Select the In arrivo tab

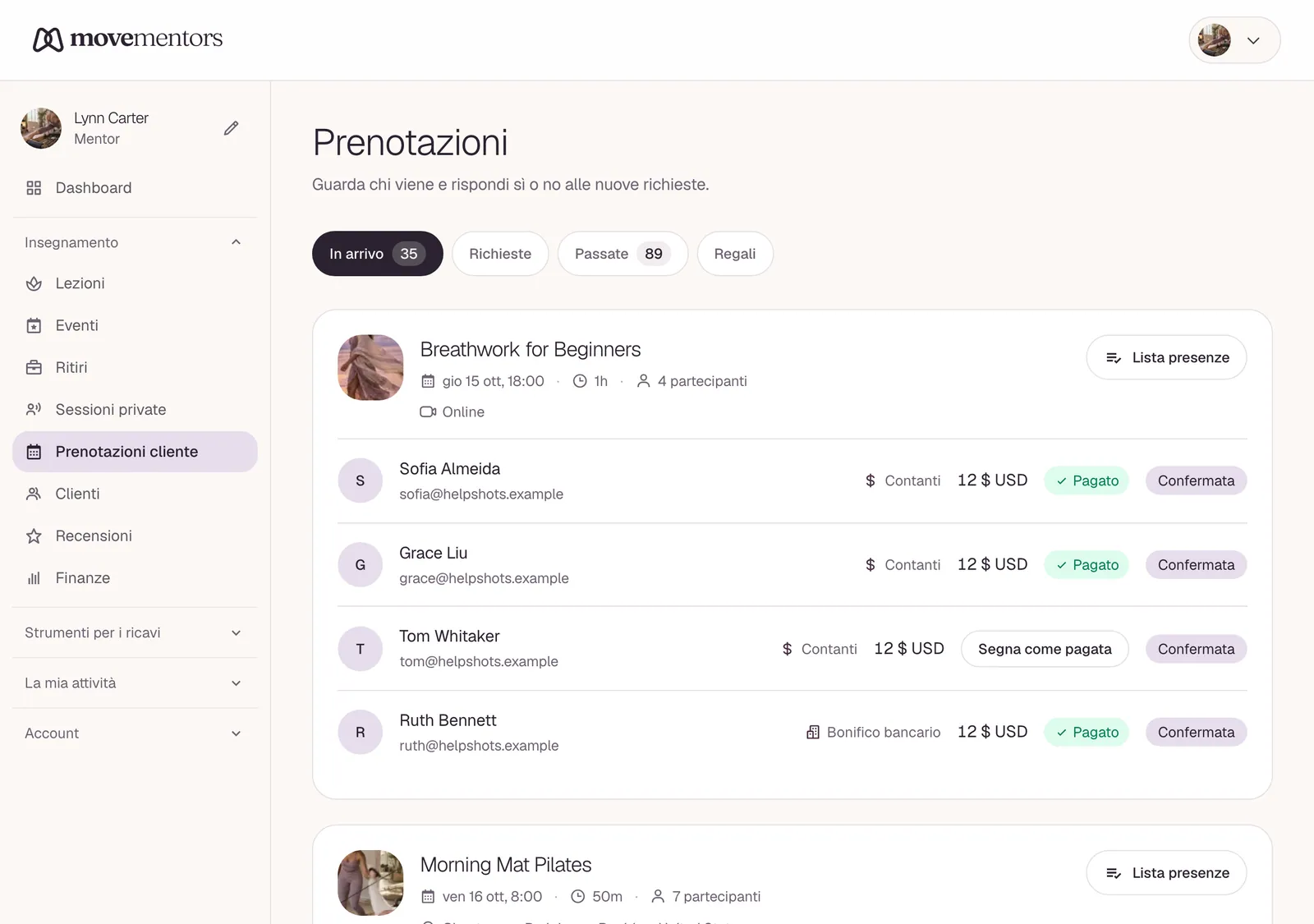click(x=378, y=254)
